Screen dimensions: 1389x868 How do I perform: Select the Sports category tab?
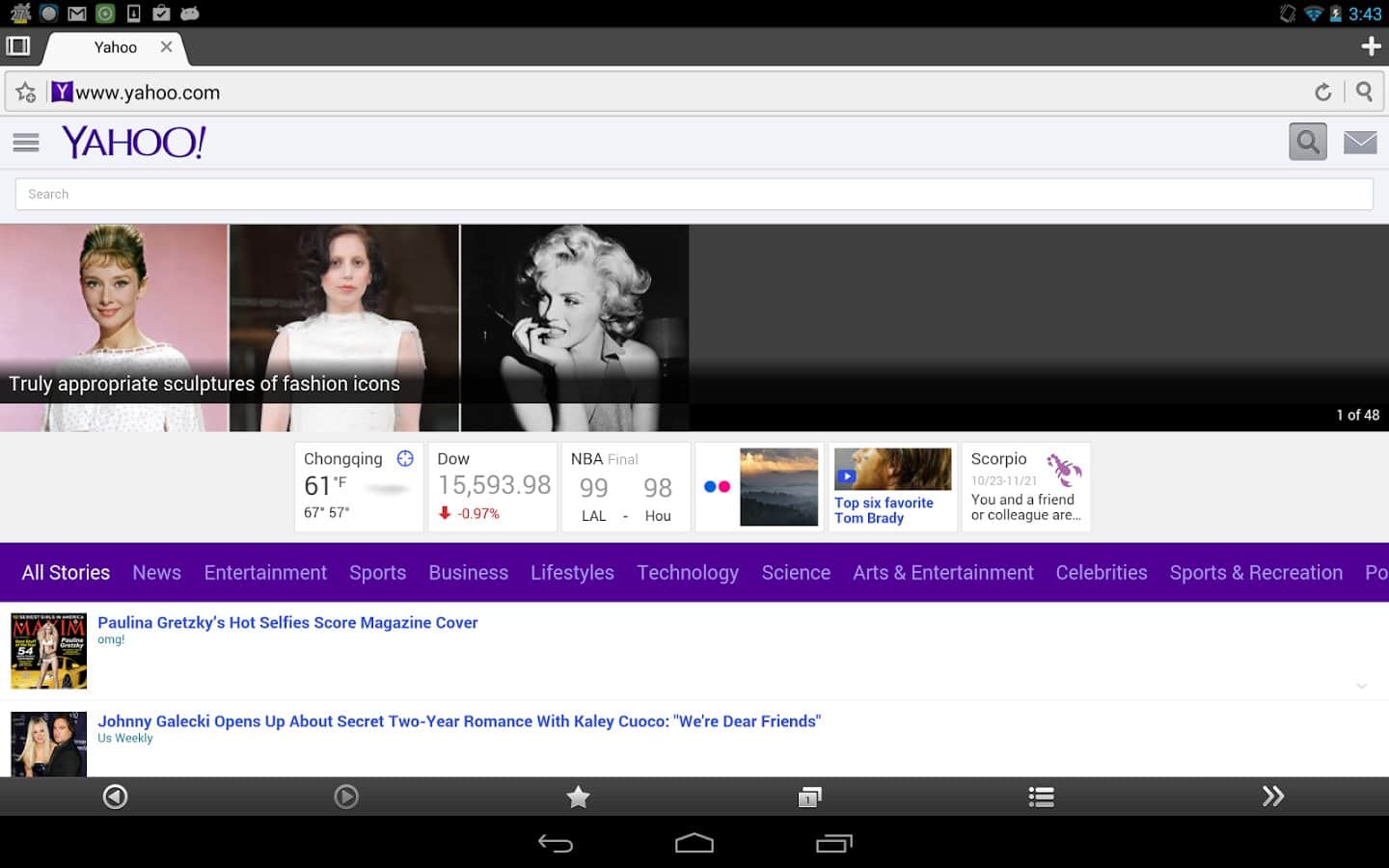[377, 573]
